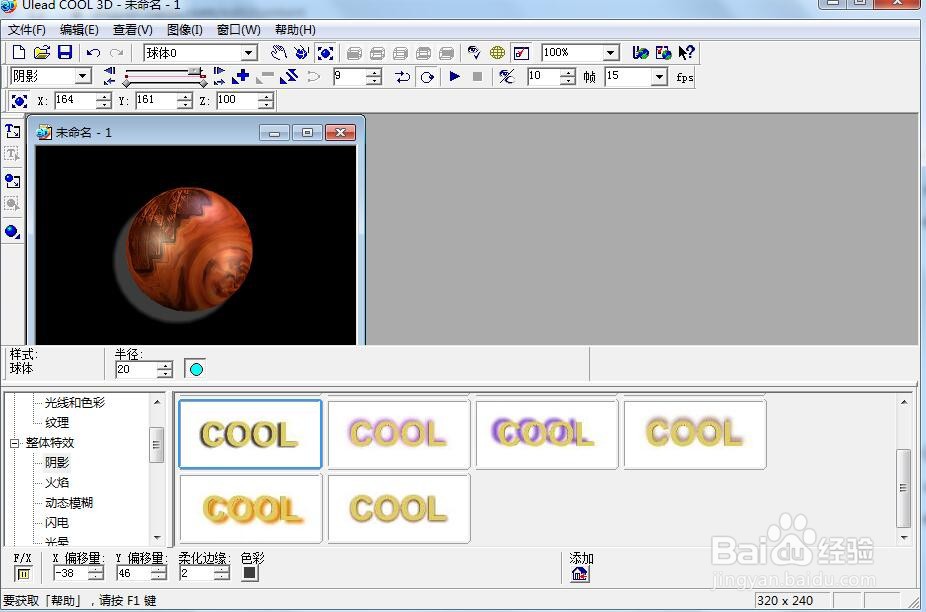Open the fps value dropdown
This screenshot has height=612, width=926.
pos(659,76)
